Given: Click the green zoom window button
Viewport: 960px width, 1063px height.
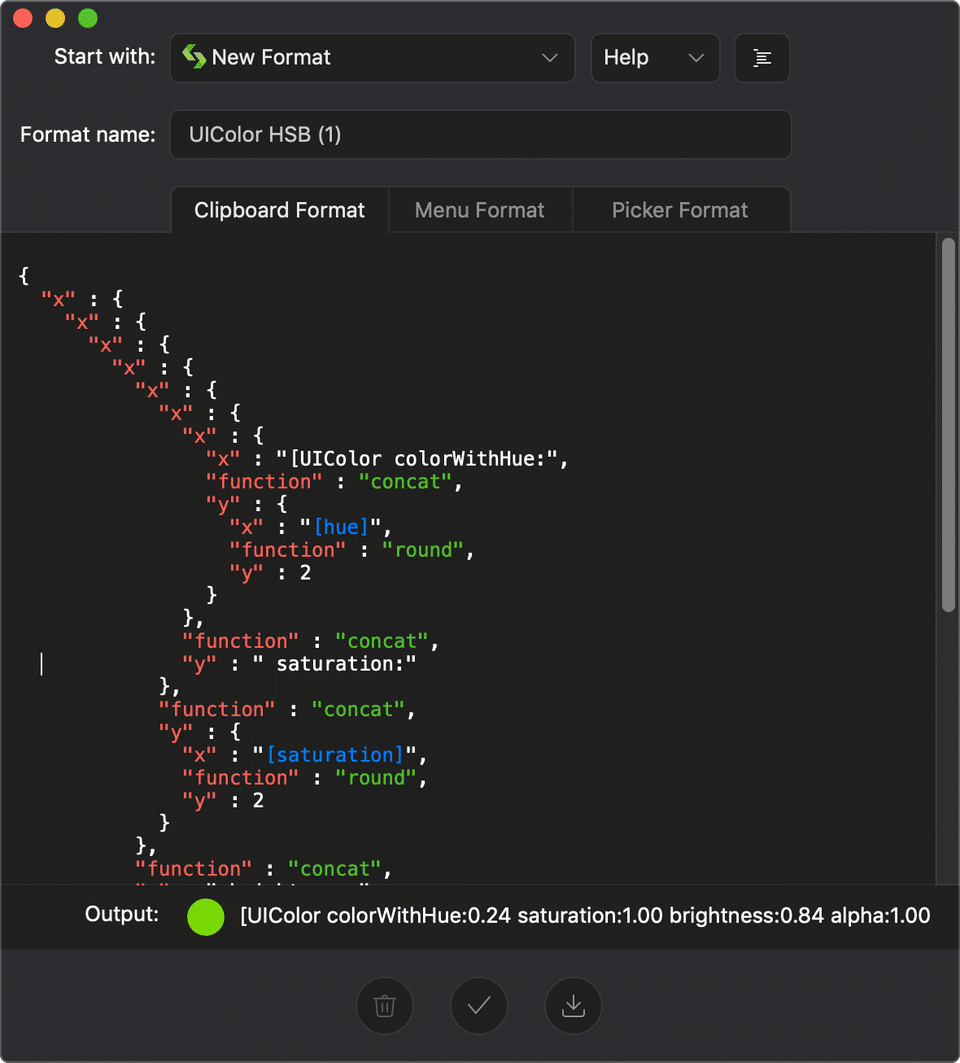Looking at the screenshot, I should coord(88,18).
